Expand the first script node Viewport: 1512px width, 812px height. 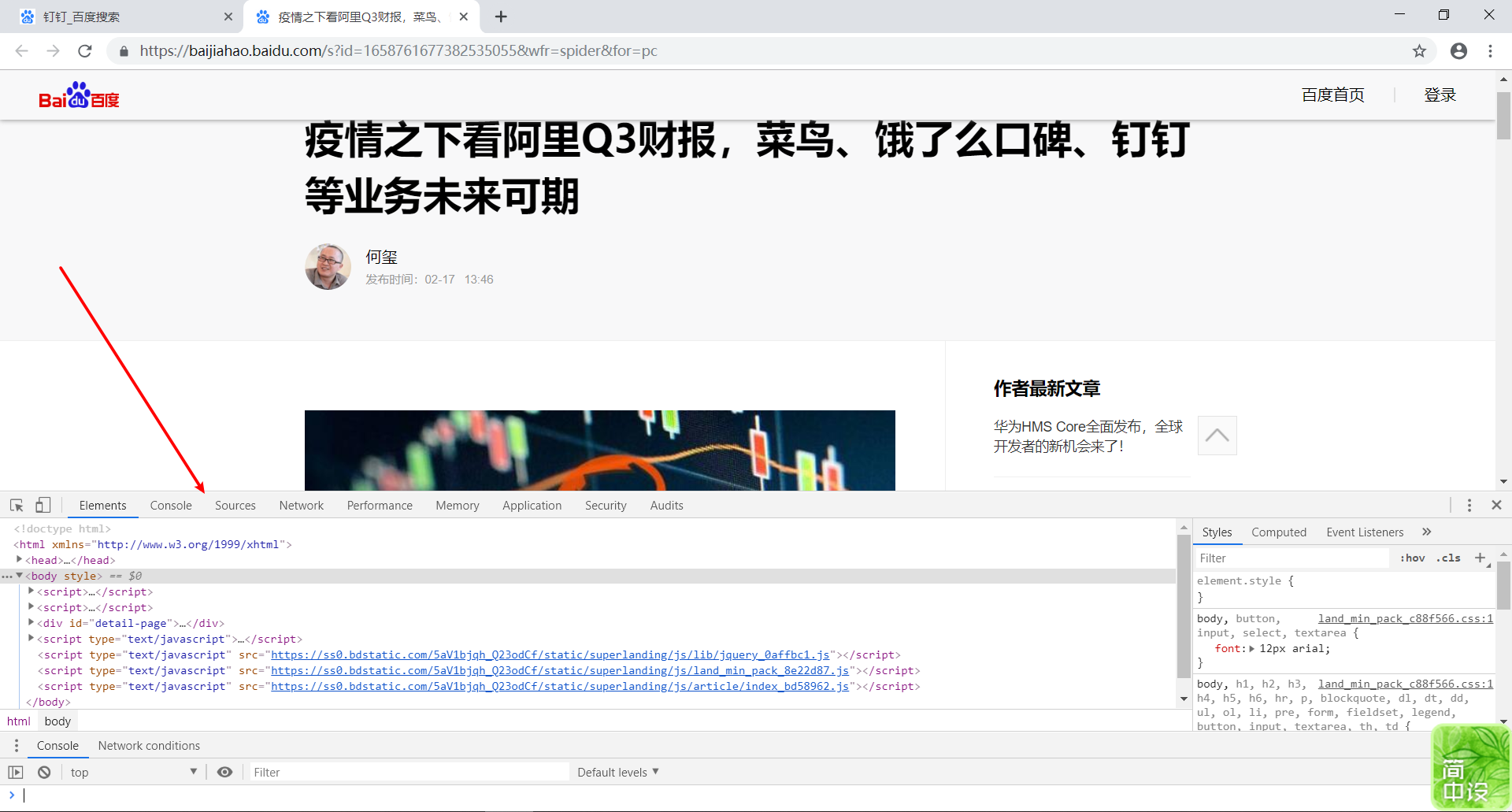pos(31,591)
